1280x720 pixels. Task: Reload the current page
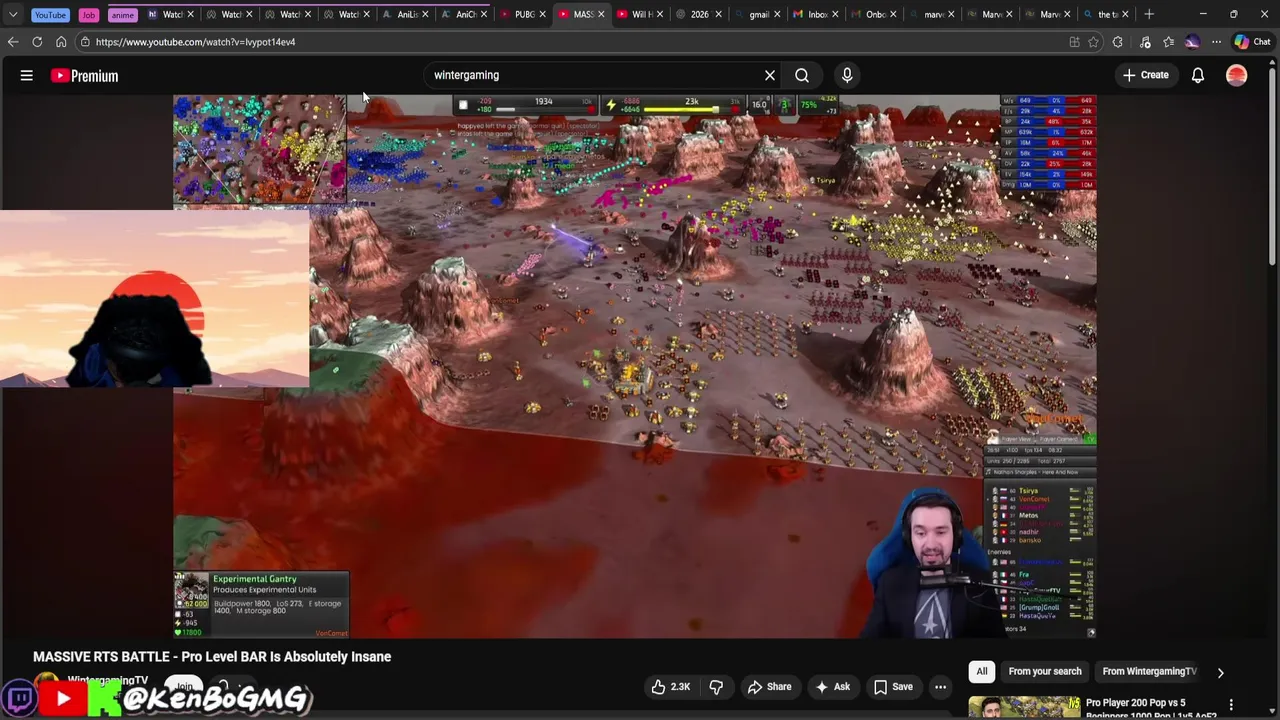coord(37,42)
